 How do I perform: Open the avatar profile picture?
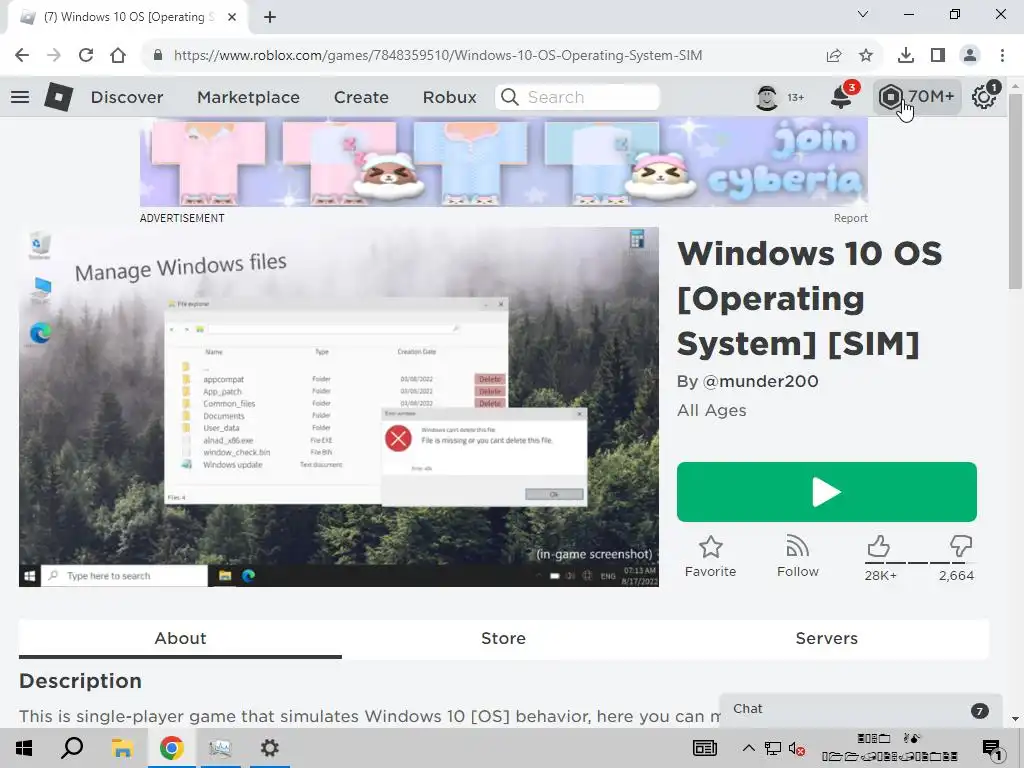click(x=767, y=97)
